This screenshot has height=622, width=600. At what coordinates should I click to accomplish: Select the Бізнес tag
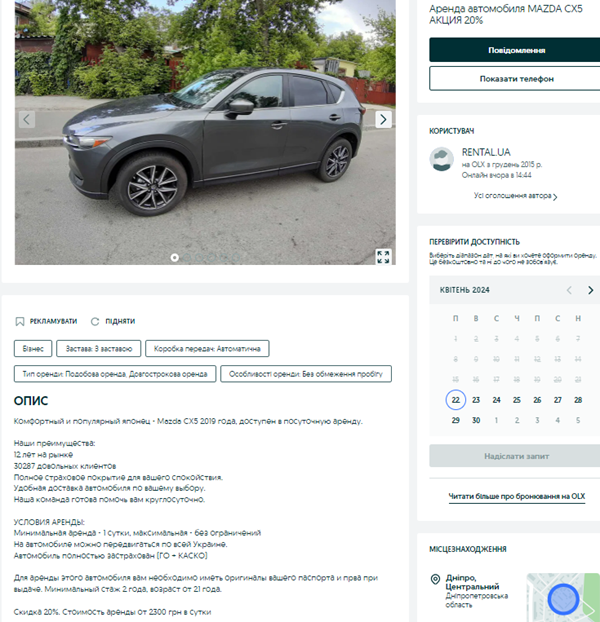[x=33, y=349]
